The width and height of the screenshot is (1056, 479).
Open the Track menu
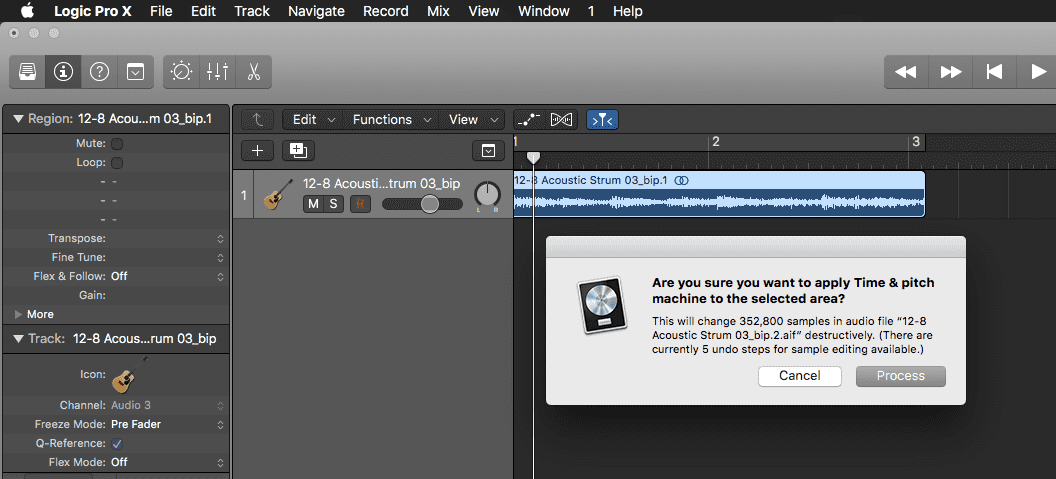252,11
